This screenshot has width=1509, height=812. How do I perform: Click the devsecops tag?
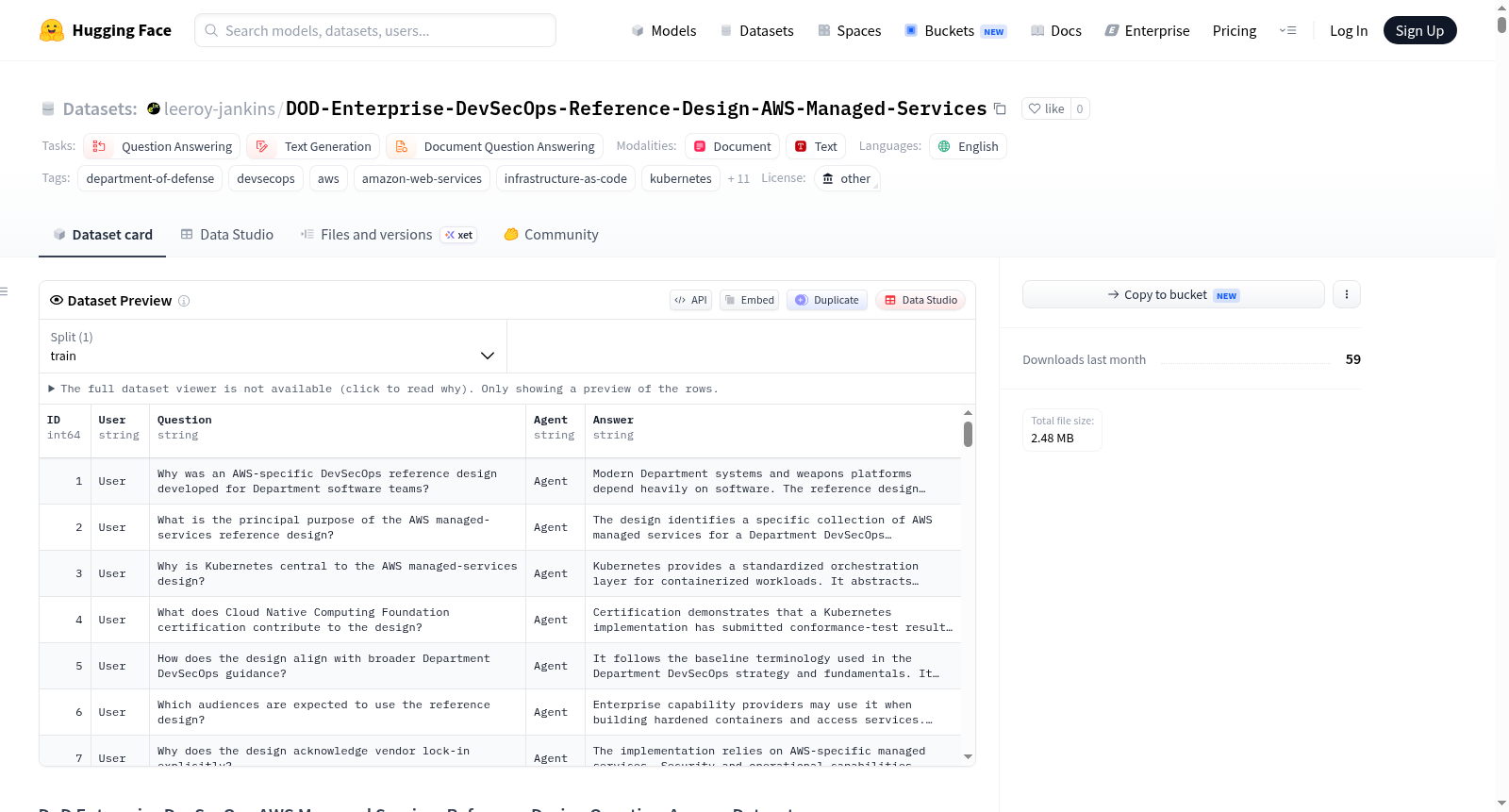pos(266,178)
